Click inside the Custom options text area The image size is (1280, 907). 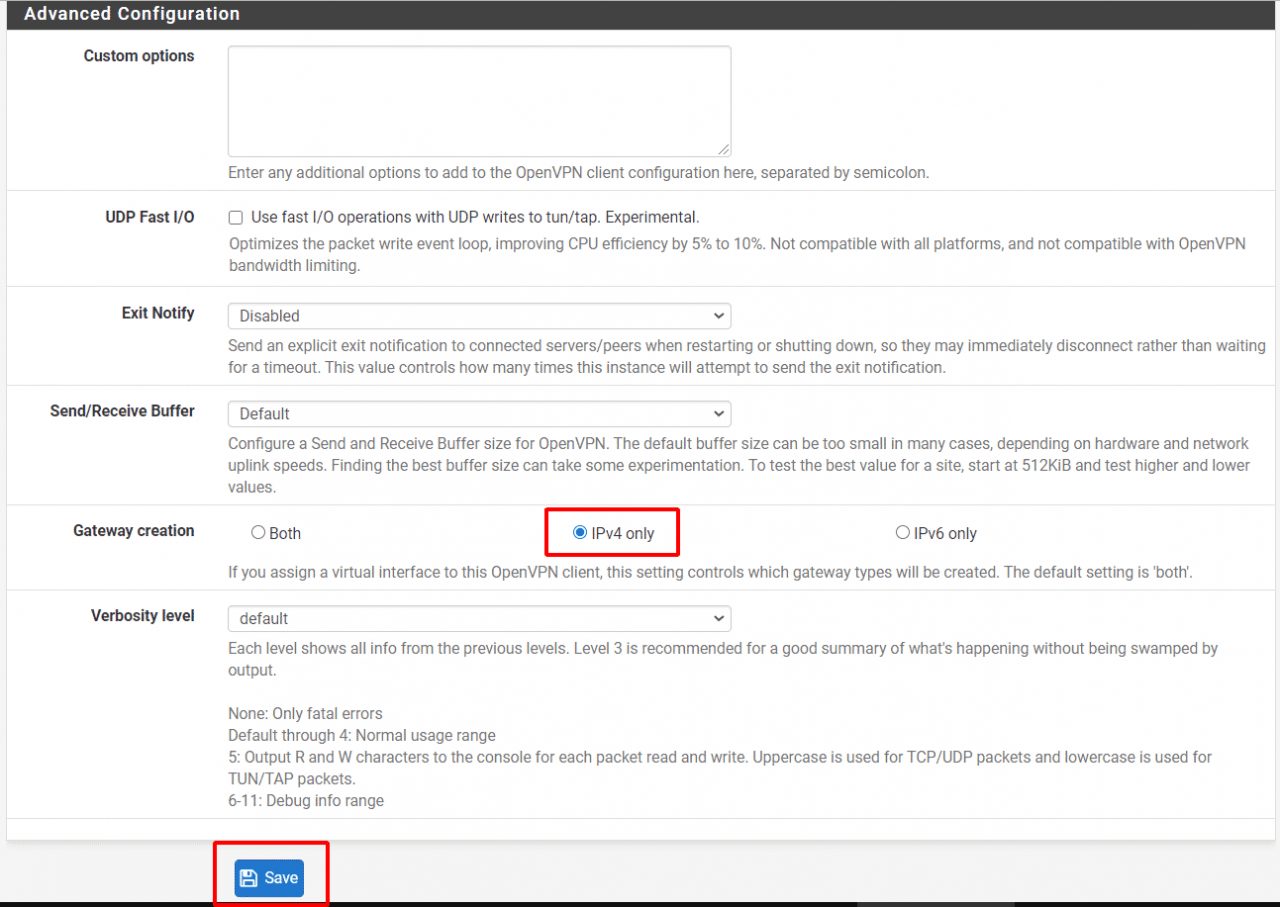[478, 100]
